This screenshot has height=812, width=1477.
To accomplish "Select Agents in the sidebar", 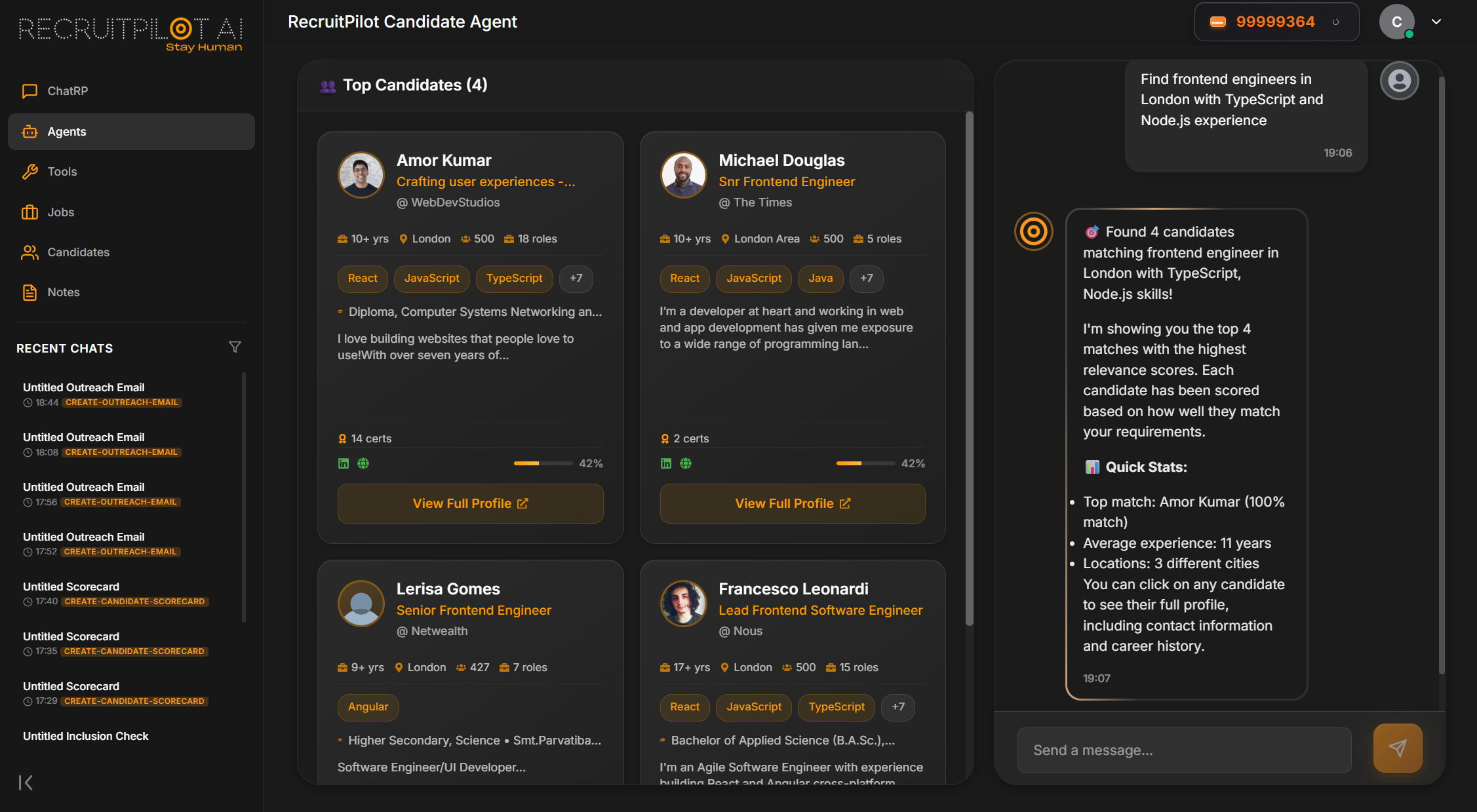I will [131, 132].
